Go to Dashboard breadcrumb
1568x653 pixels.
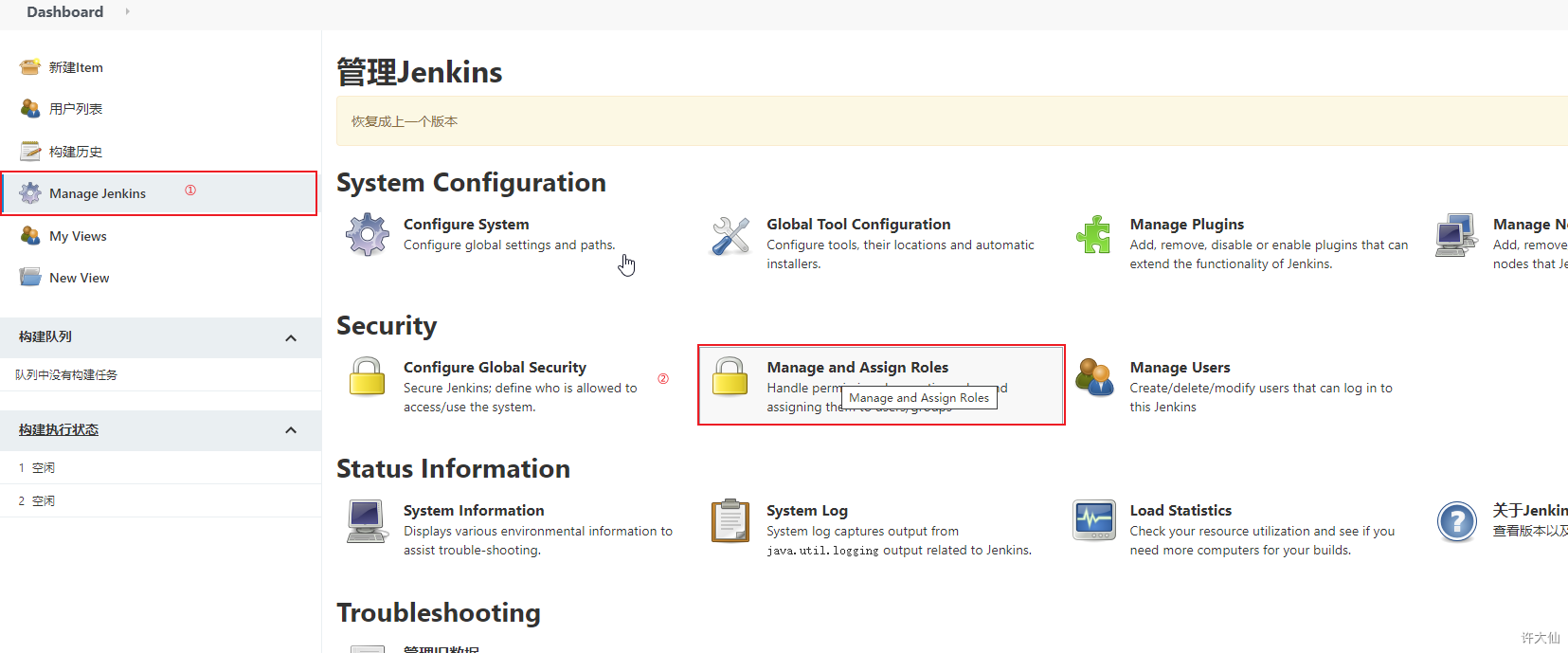point(65,11)
